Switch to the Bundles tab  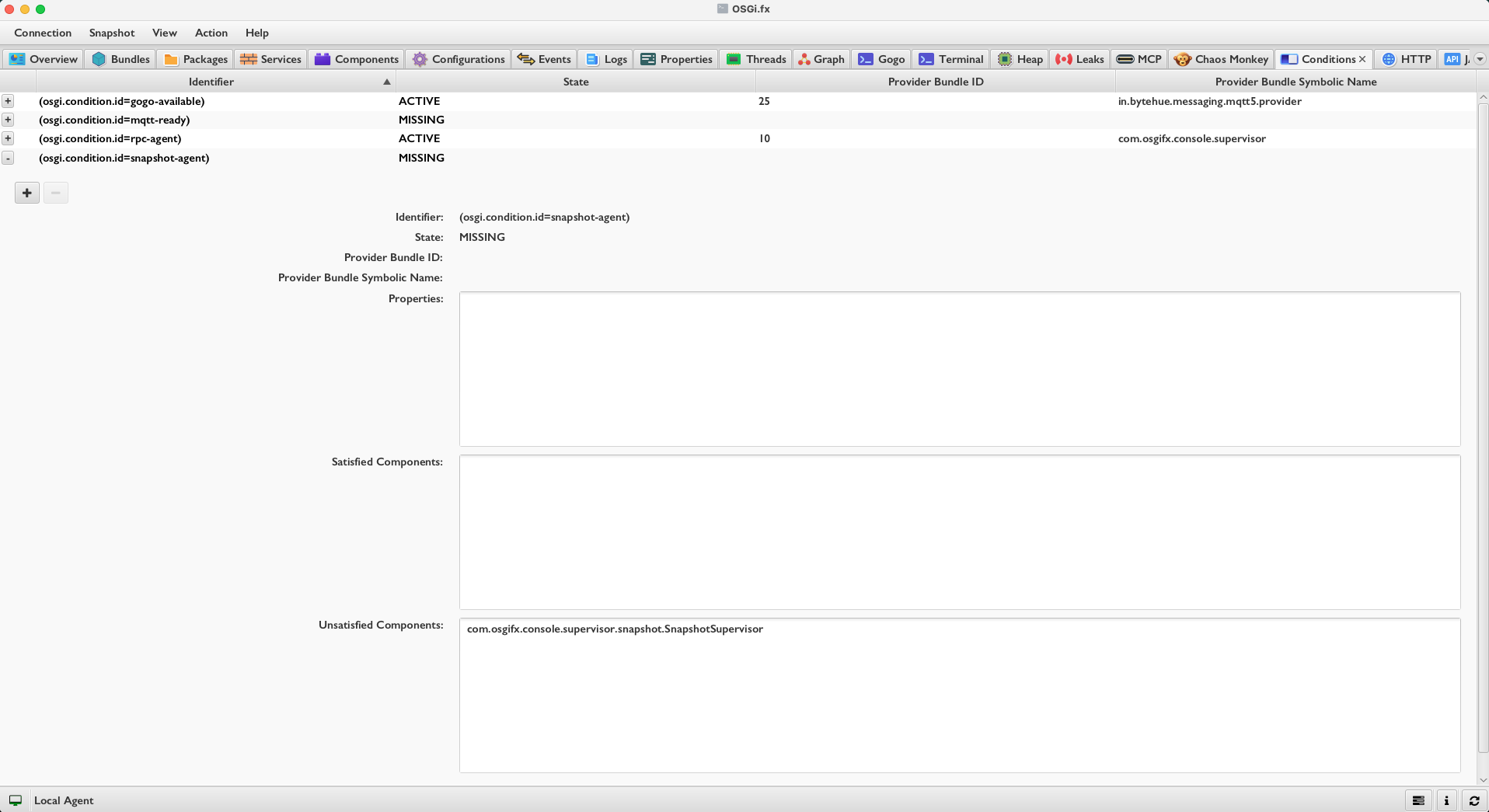point(121,59)
